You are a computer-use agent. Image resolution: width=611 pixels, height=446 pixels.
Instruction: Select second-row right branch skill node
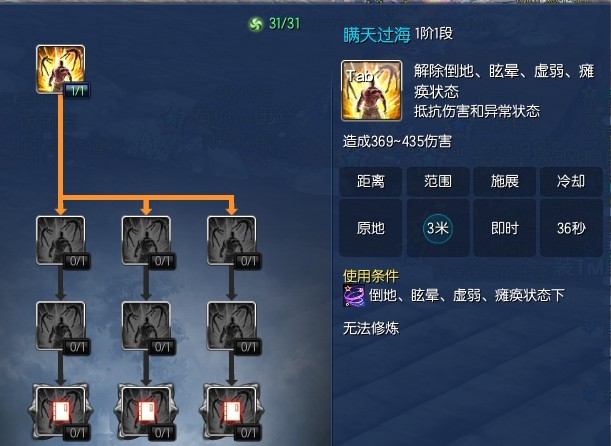[x=232, y=326]
